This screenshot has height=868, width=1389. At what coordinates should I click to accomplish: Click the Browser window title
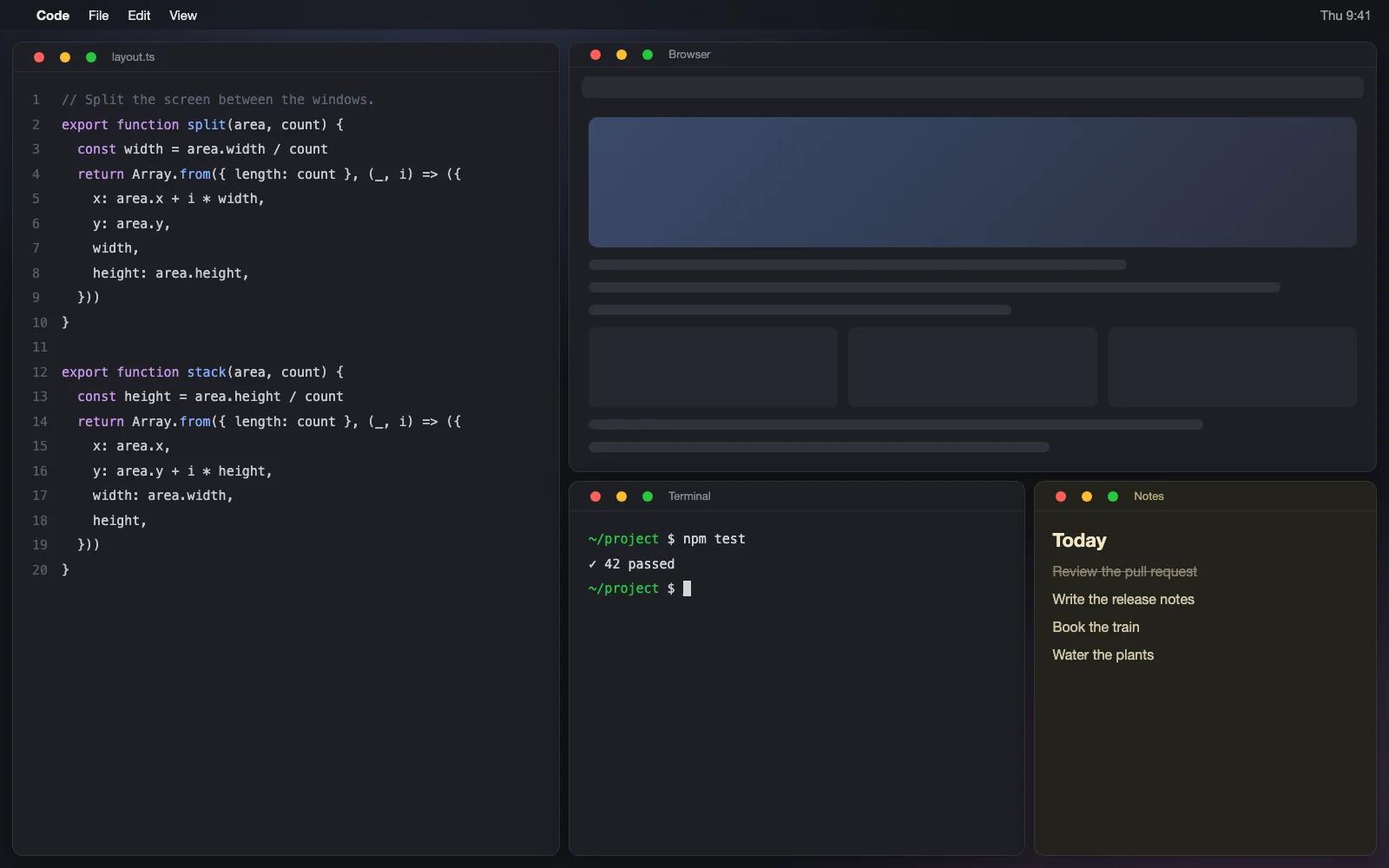tap(689, 55)
